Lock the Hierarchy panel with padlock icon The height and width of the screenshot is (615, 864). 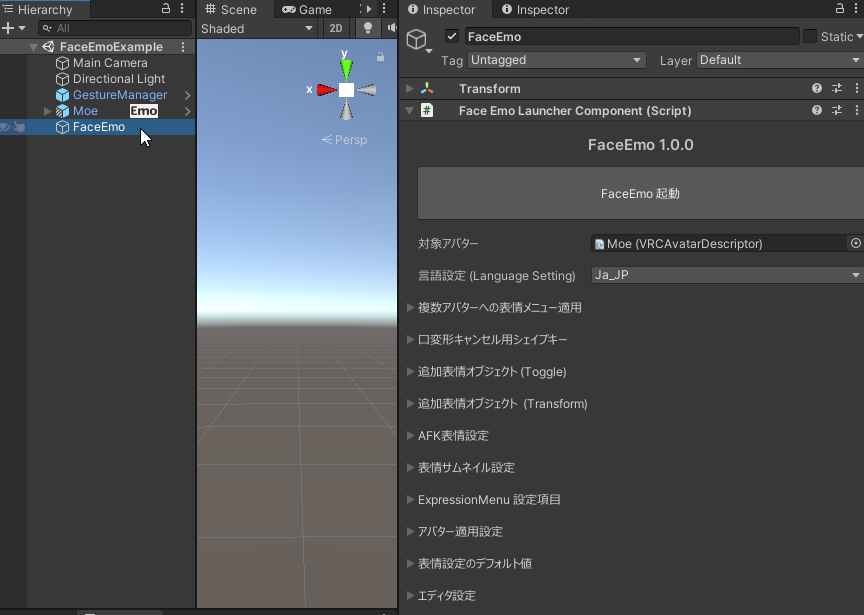tap(166, 9)
